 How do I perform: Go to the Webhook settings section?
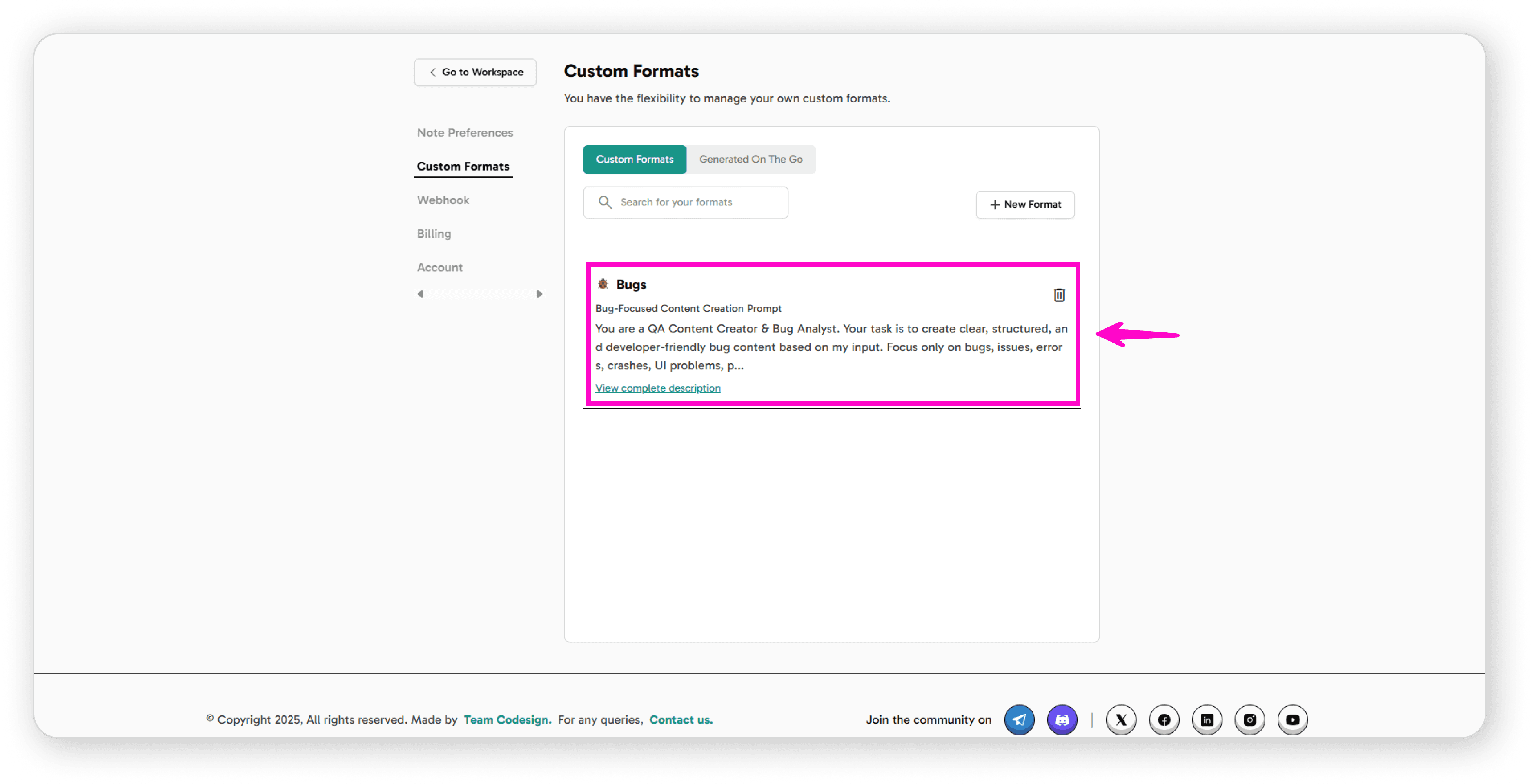[x=443, y=200]
